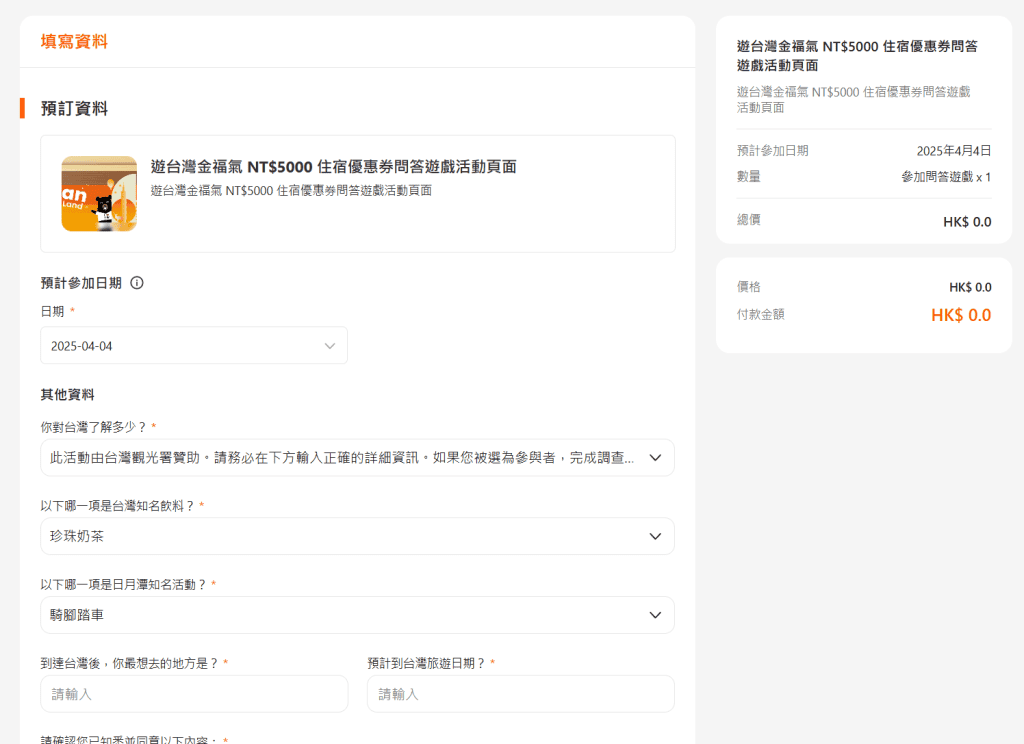Click the 價格 HK$ 0.0 value
Viewport: 1024px width, 744px height.
point(969,288)
